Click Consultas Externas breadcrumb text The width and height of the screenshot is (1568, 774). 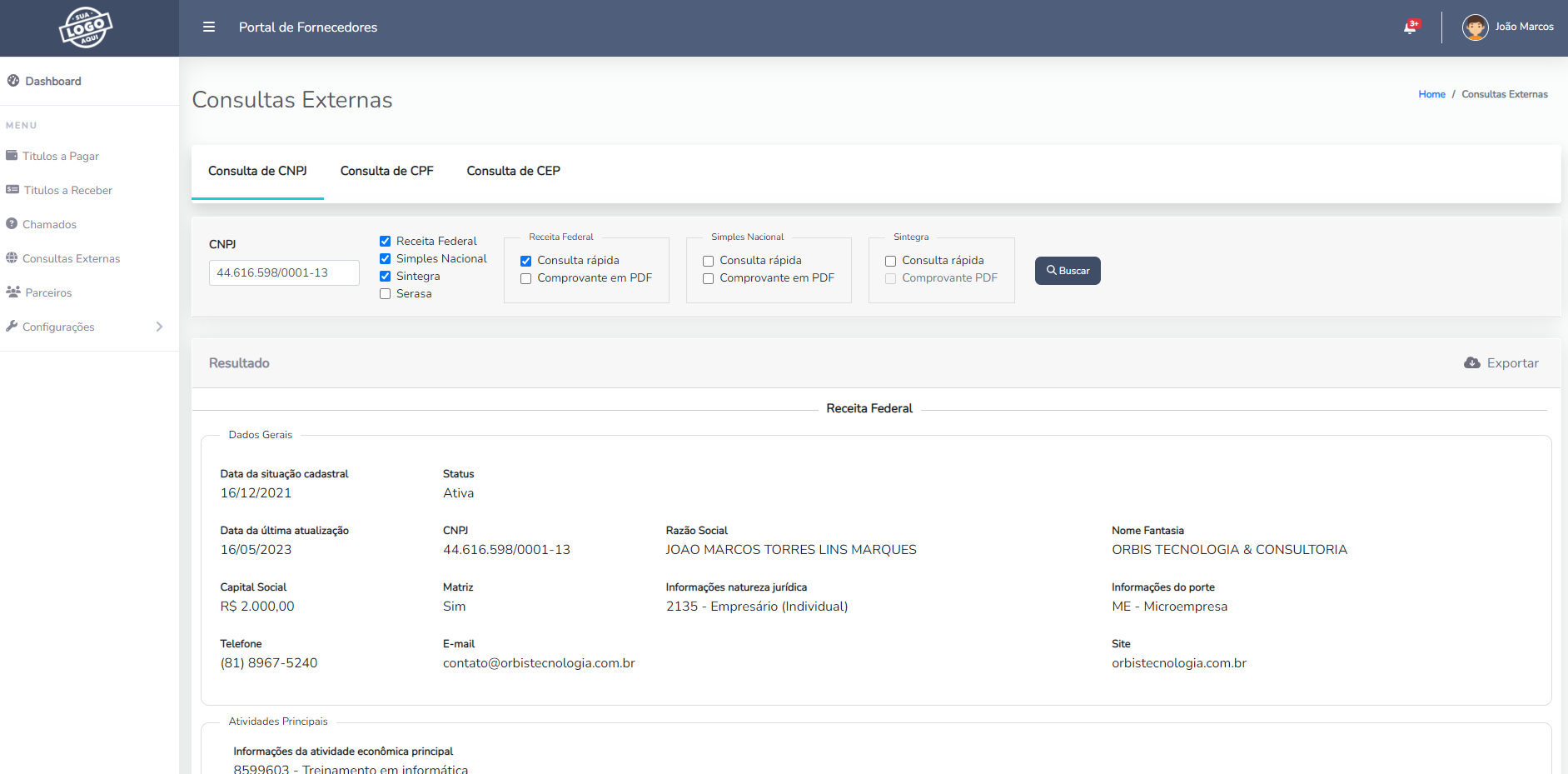(1505, 94)
